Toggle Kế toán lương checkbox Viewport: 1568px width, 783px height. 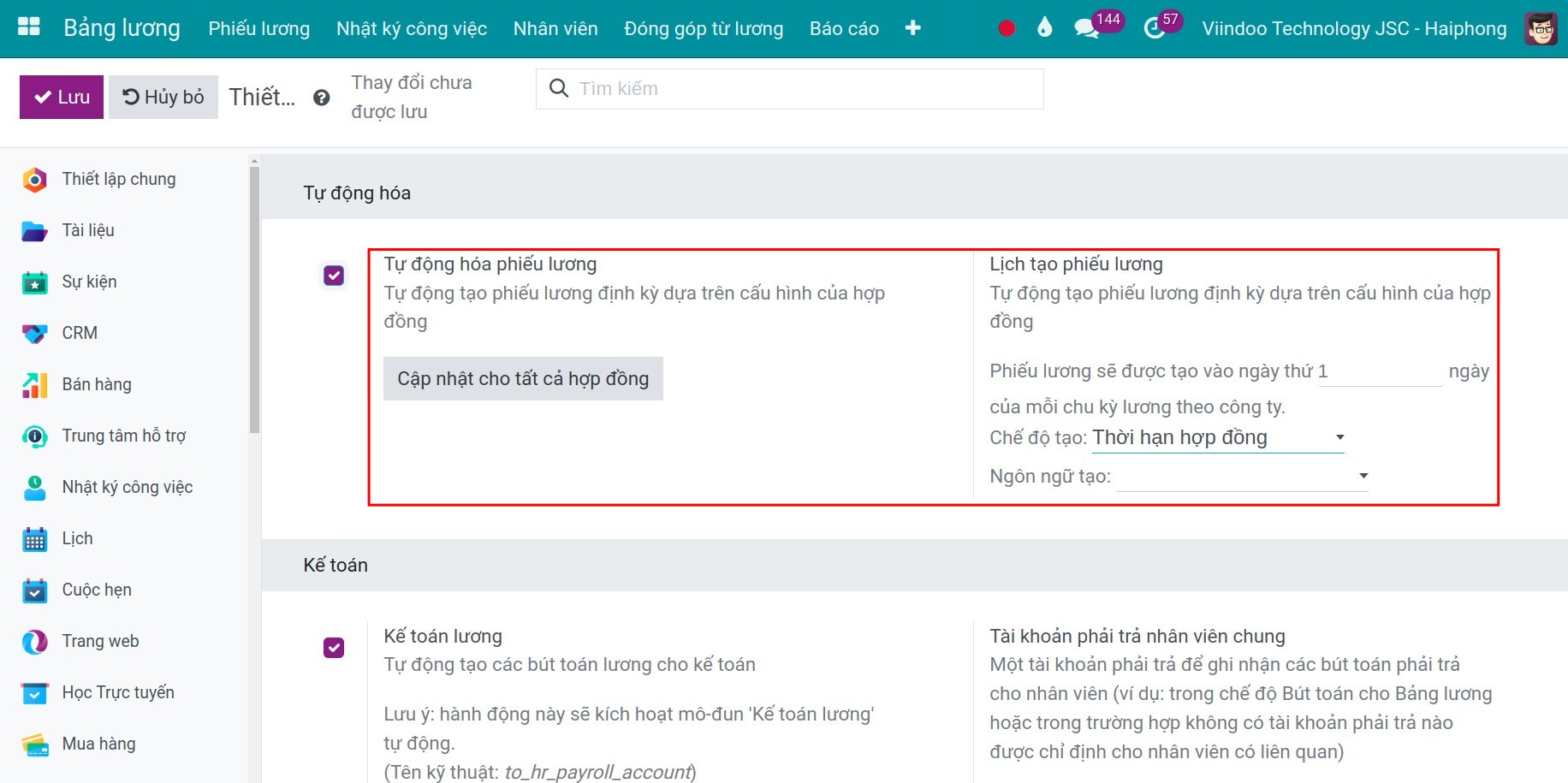pos(334,647)
